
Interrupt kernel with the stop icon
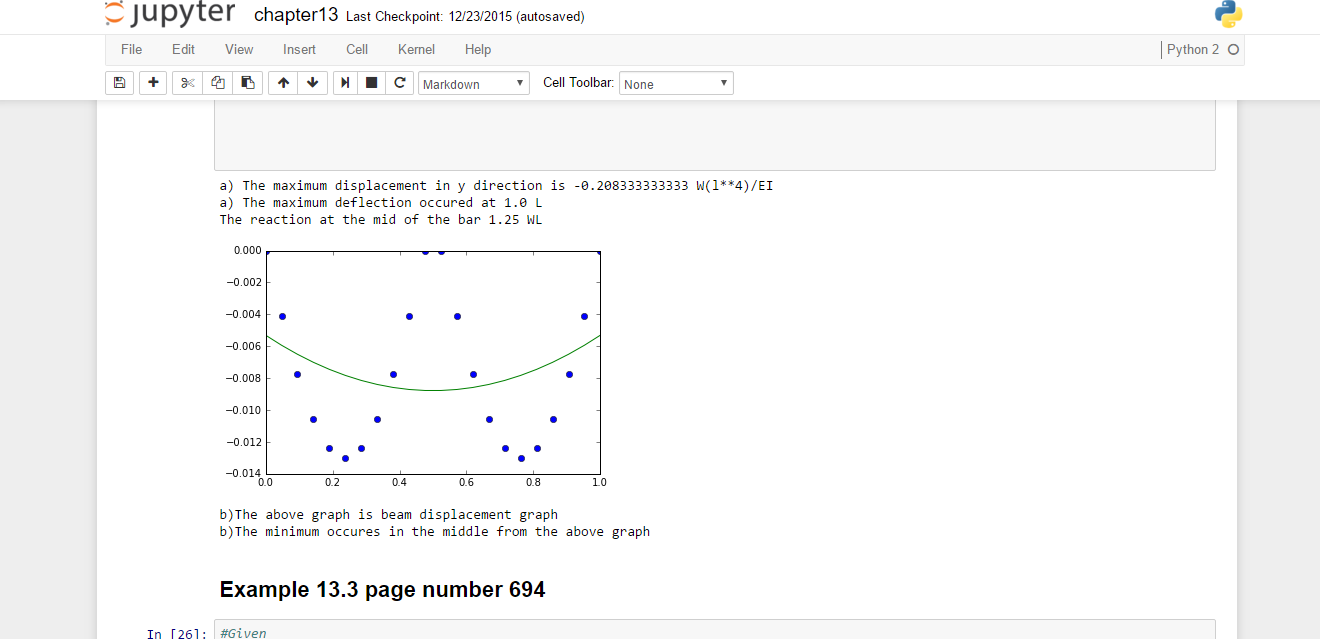pos(372,83)
